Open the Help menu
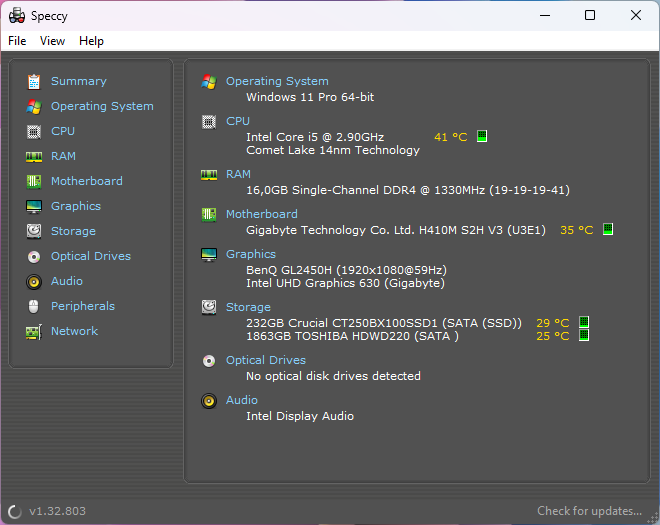The width and height of the screenshot is (660, 525). tap(91, 41)
